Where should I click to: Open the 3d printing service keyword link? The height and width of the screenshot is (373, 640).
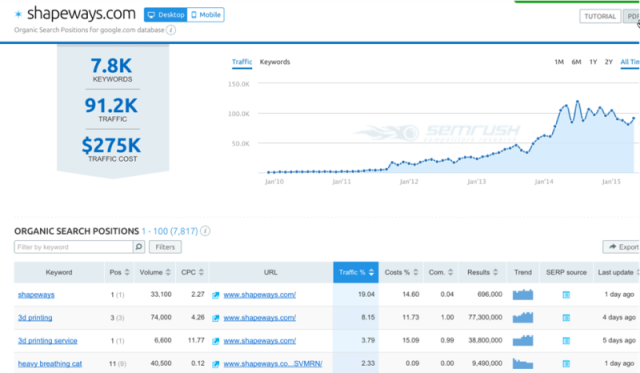[47, 341]
